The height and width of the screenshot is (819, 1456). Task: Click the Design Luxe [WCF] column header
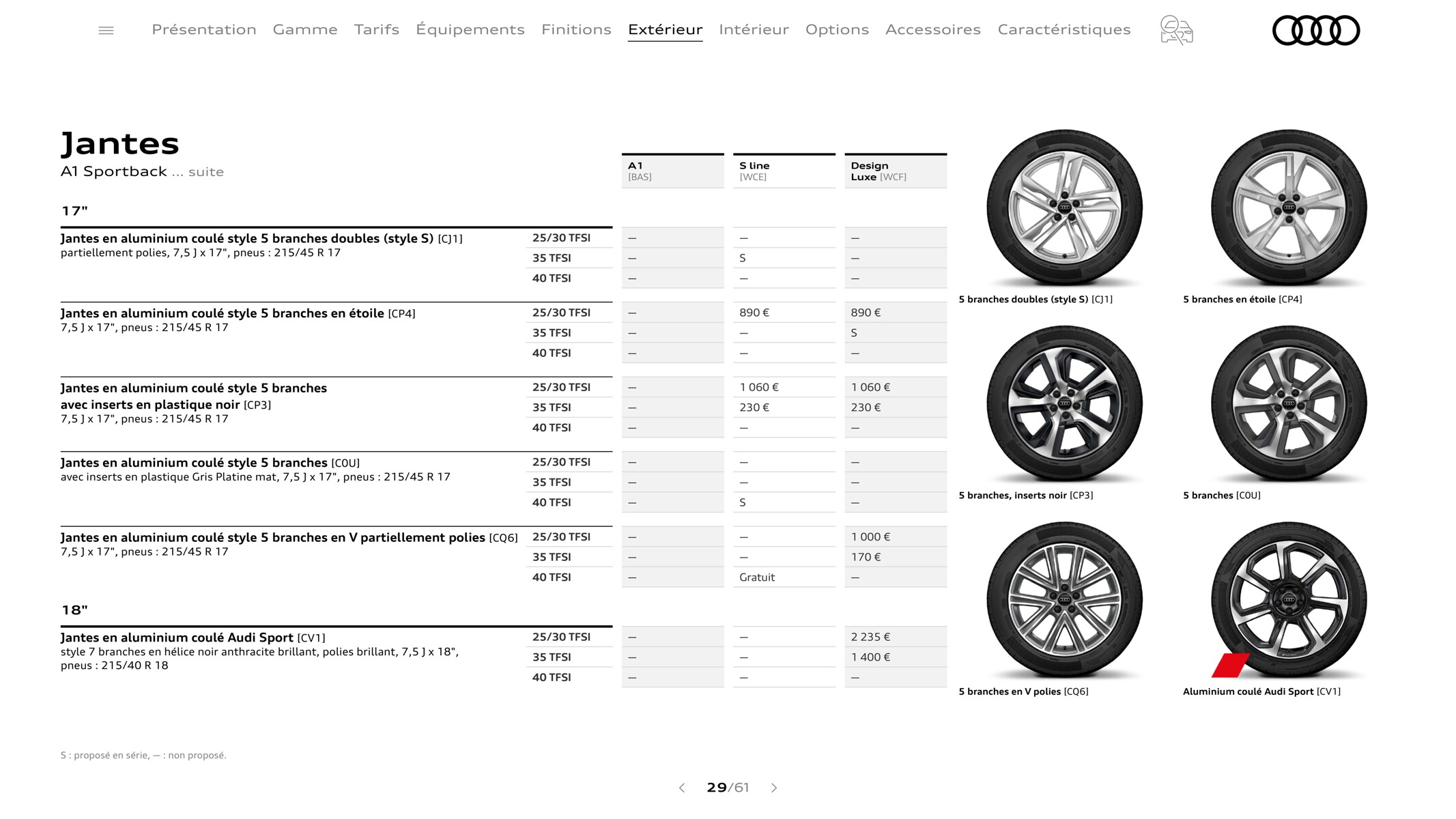[x=896, y=171]
